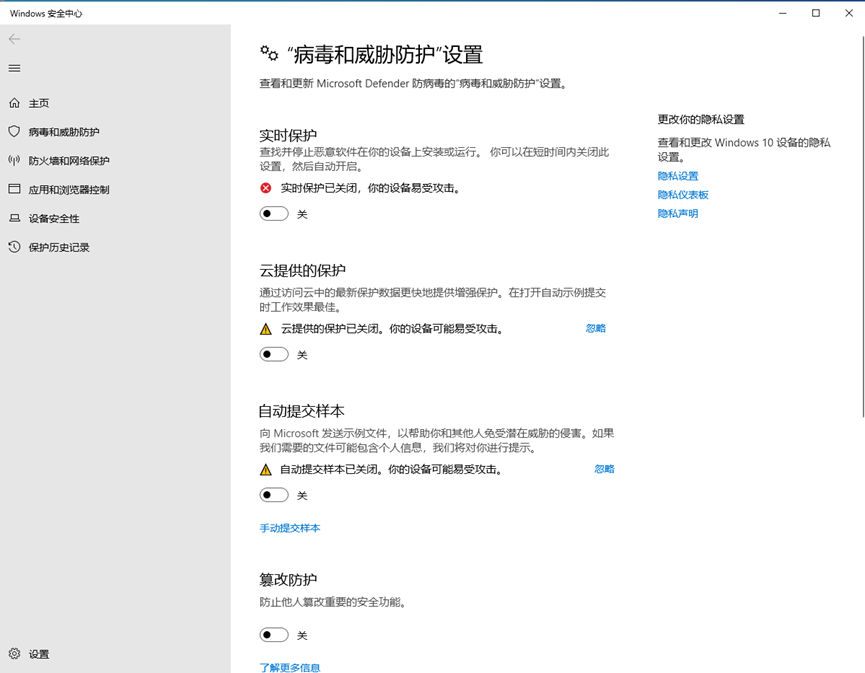Click the vertical scrollbar on the right
This screenshot has width=865, height=673.
coord(863,226)
